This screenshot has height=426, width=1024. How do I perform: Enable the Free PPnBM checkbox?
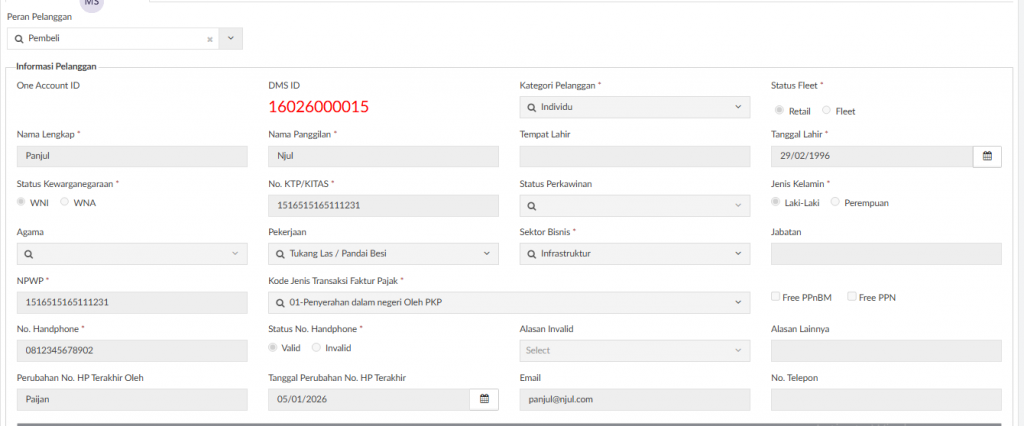coord(776,297)
